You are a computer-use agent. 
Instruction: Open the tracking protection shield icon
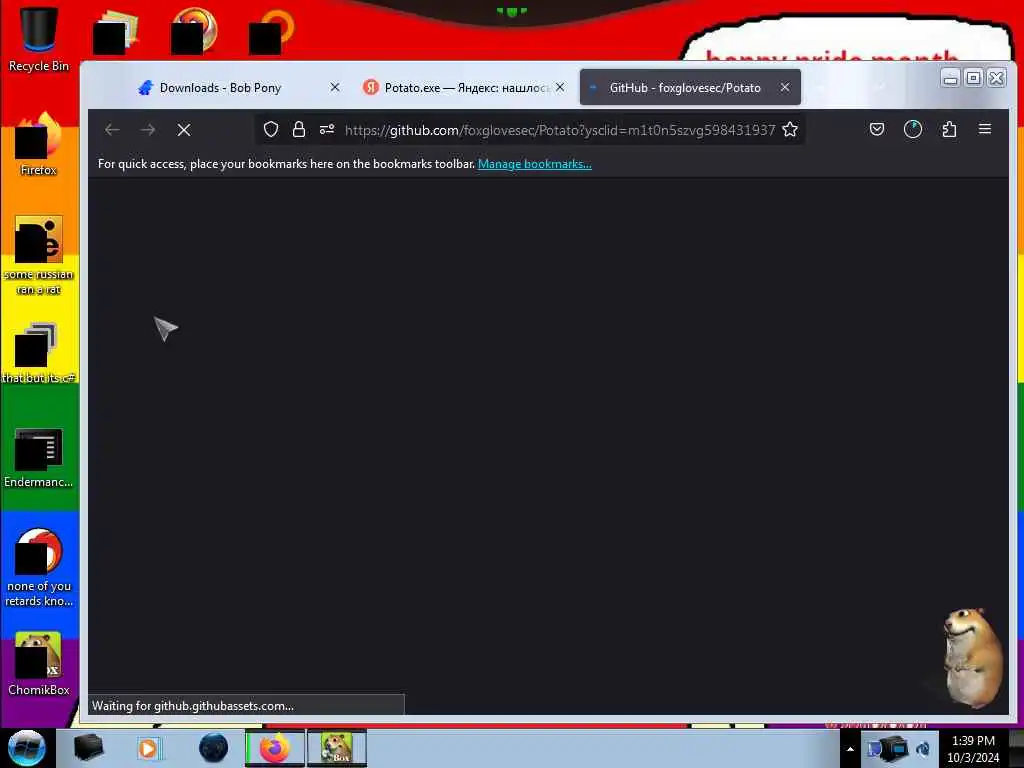pos(271,129)
